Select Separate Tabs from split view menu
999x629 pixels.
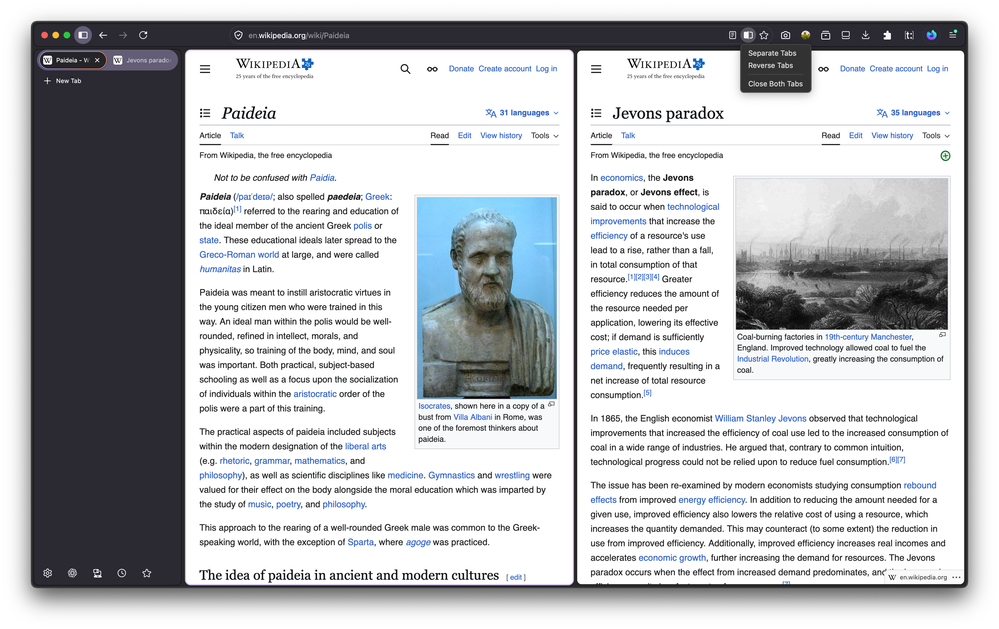point(772,54)
